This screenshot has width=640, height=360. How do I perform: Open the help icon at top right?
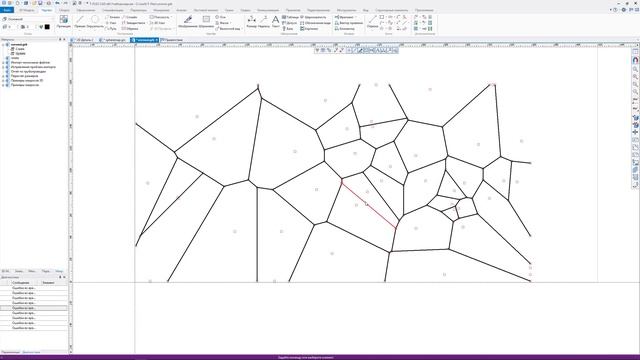coord(615,10)
